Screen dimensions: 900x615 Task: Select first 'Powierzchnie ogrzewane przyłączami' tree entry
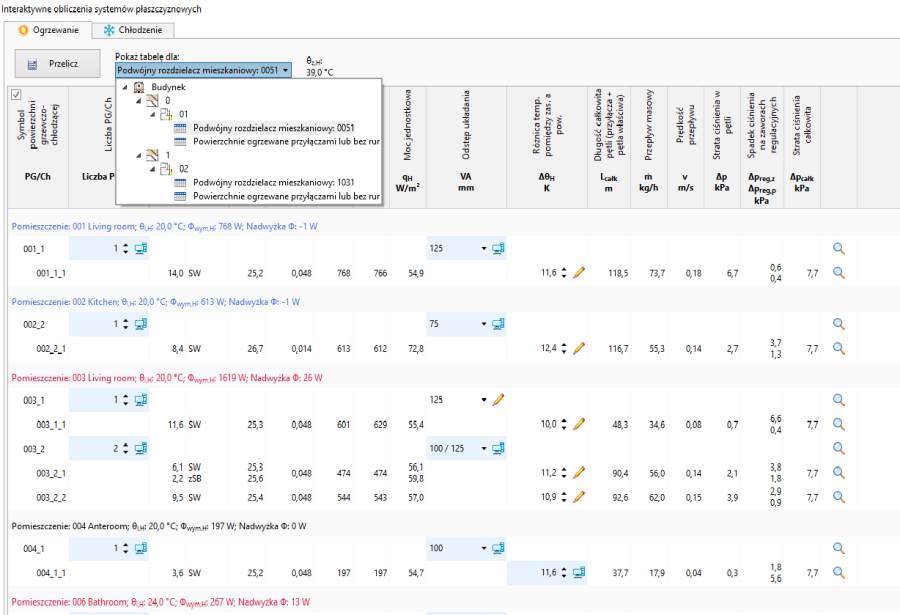click(286, 141)
